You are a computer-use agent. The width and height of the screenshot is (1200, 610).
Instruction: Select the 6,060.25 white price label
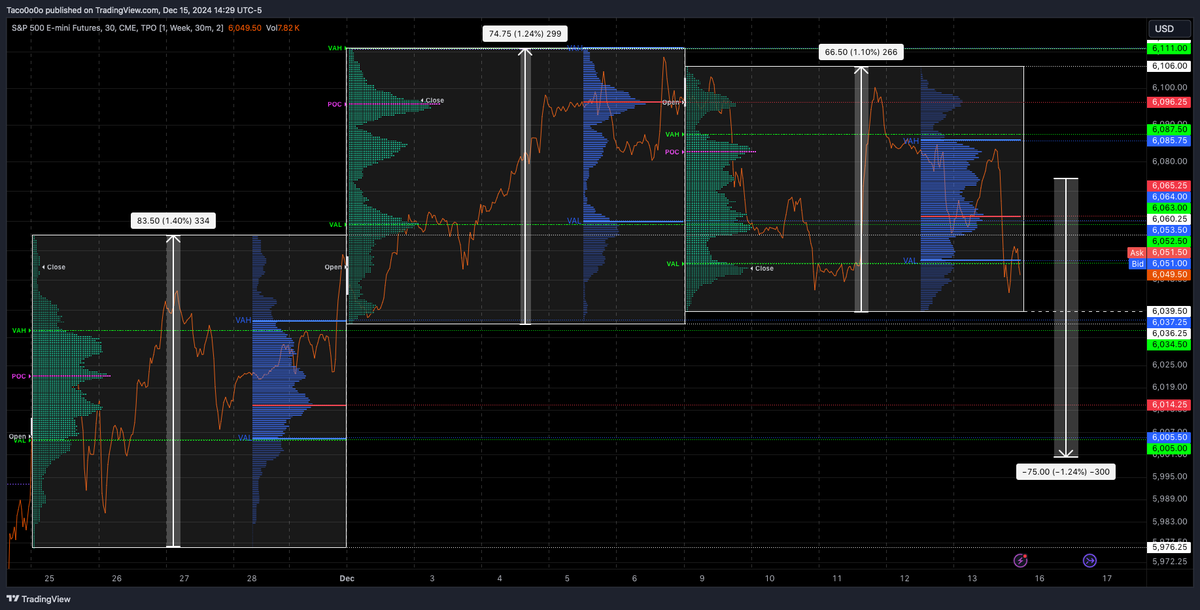point(1169,219)
